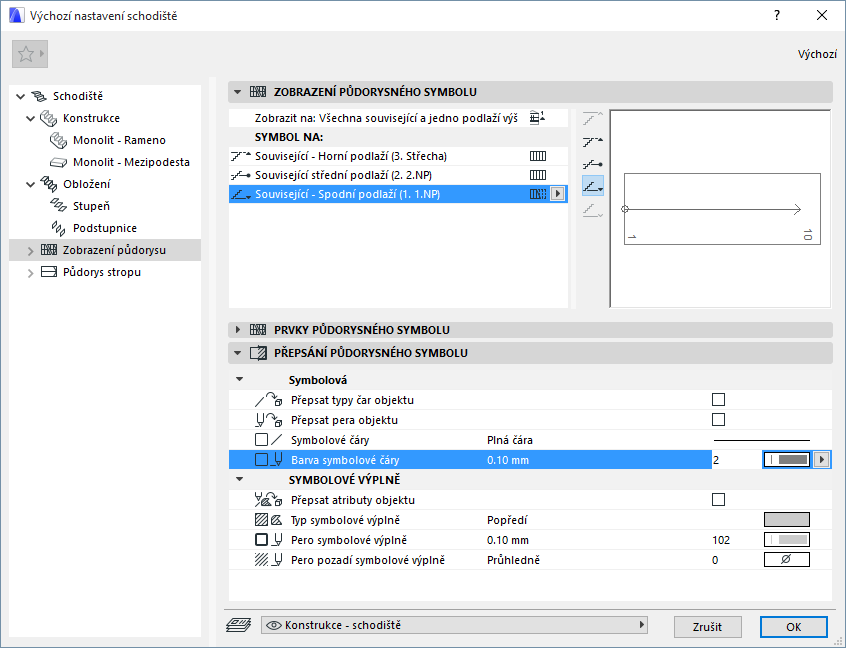The image size is (846, 648).
Task: Click Přepsat atributy objektu icon
Action: pyautogui.click(x=268, y=500)
